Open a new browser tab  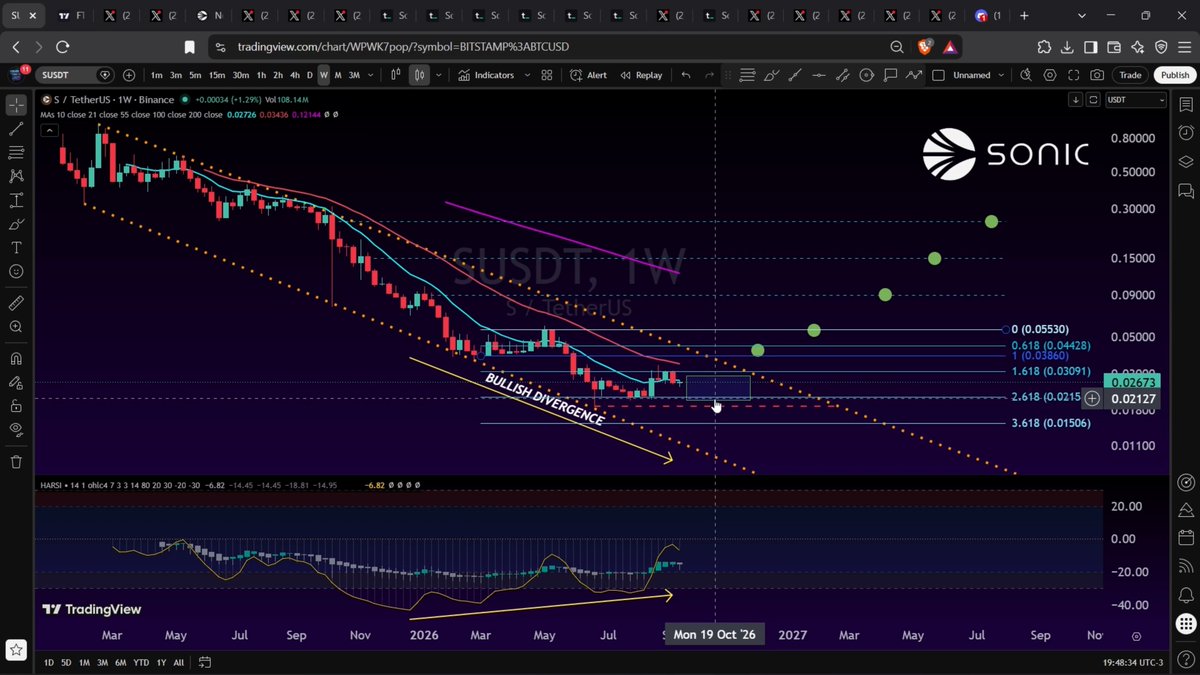click(x=1024, y=16)
